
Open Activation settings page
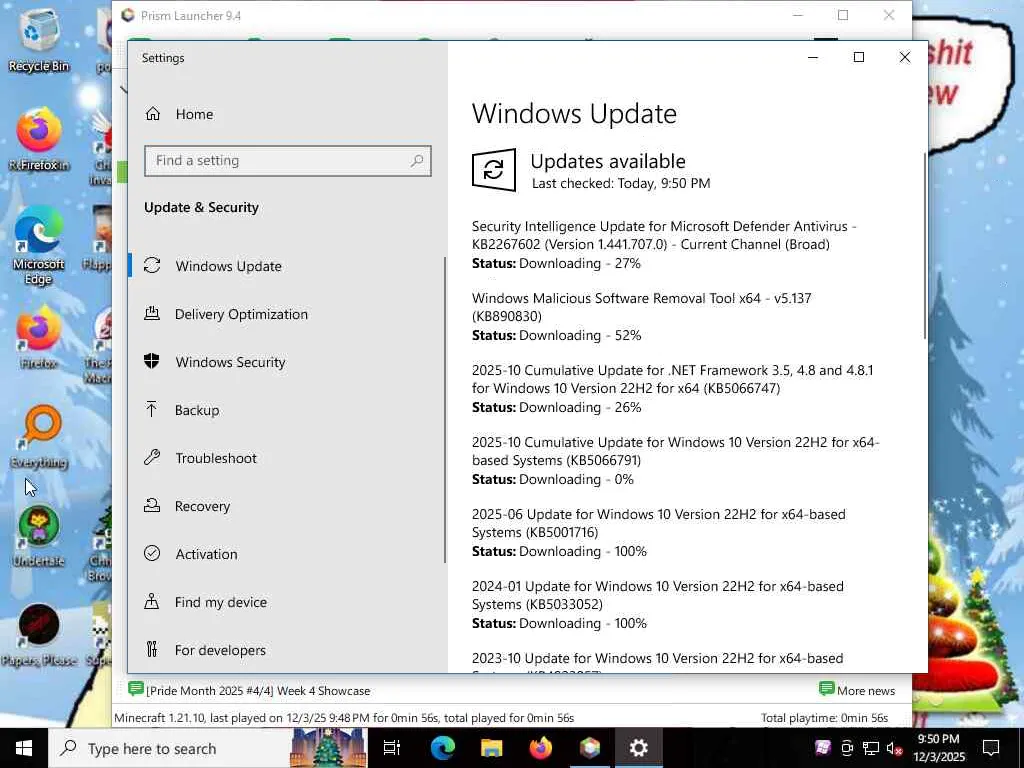click(x=206, y=554)
